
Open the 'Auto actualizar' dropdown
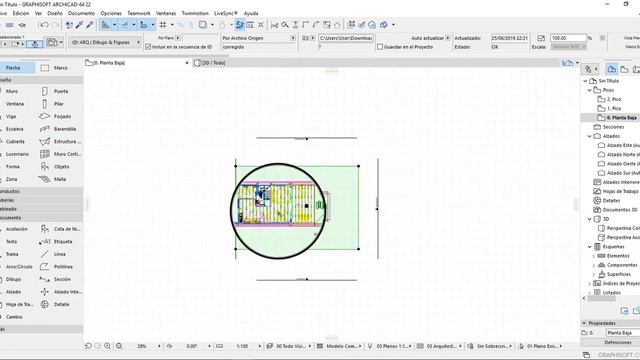448,38
